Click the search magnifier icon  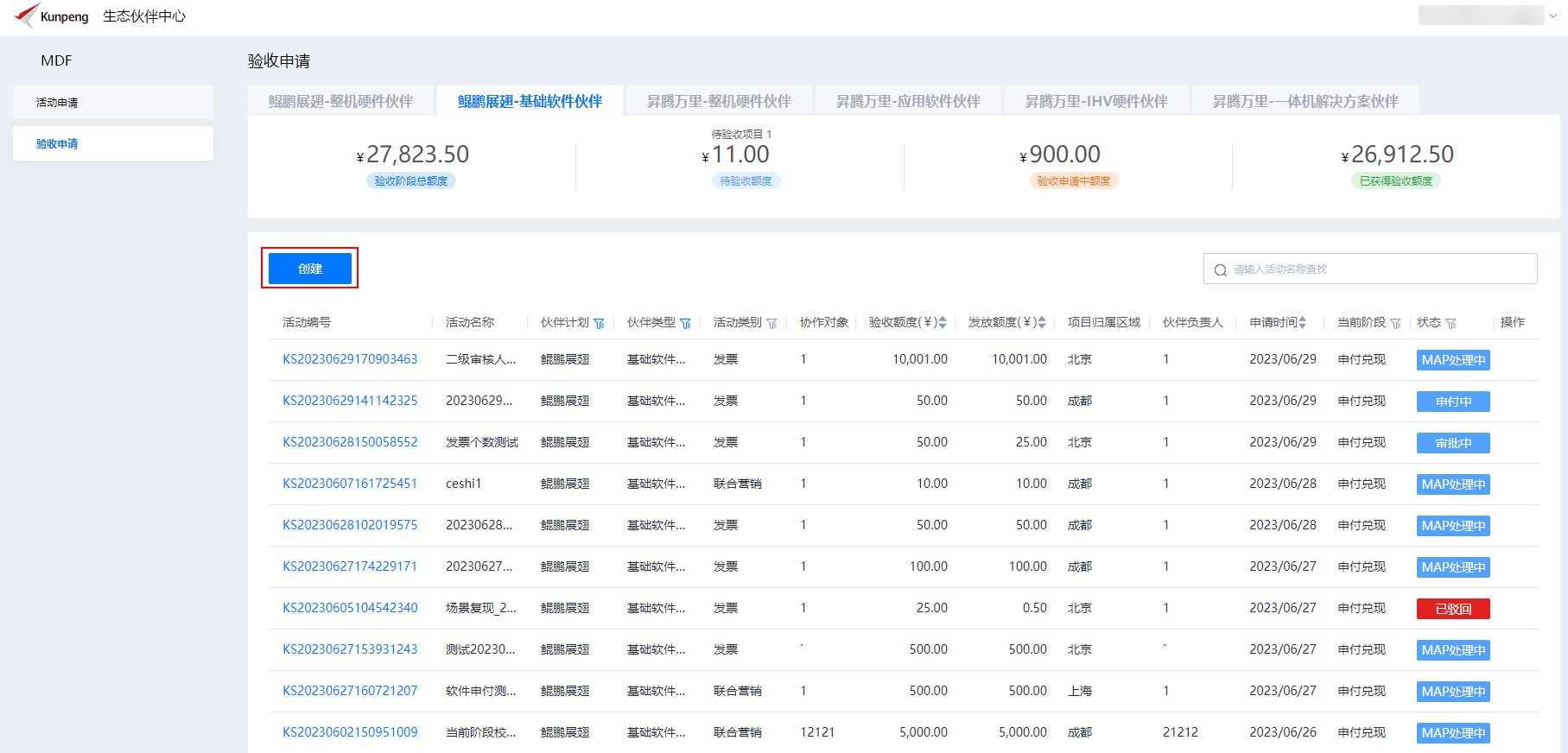pos(1220,269)
